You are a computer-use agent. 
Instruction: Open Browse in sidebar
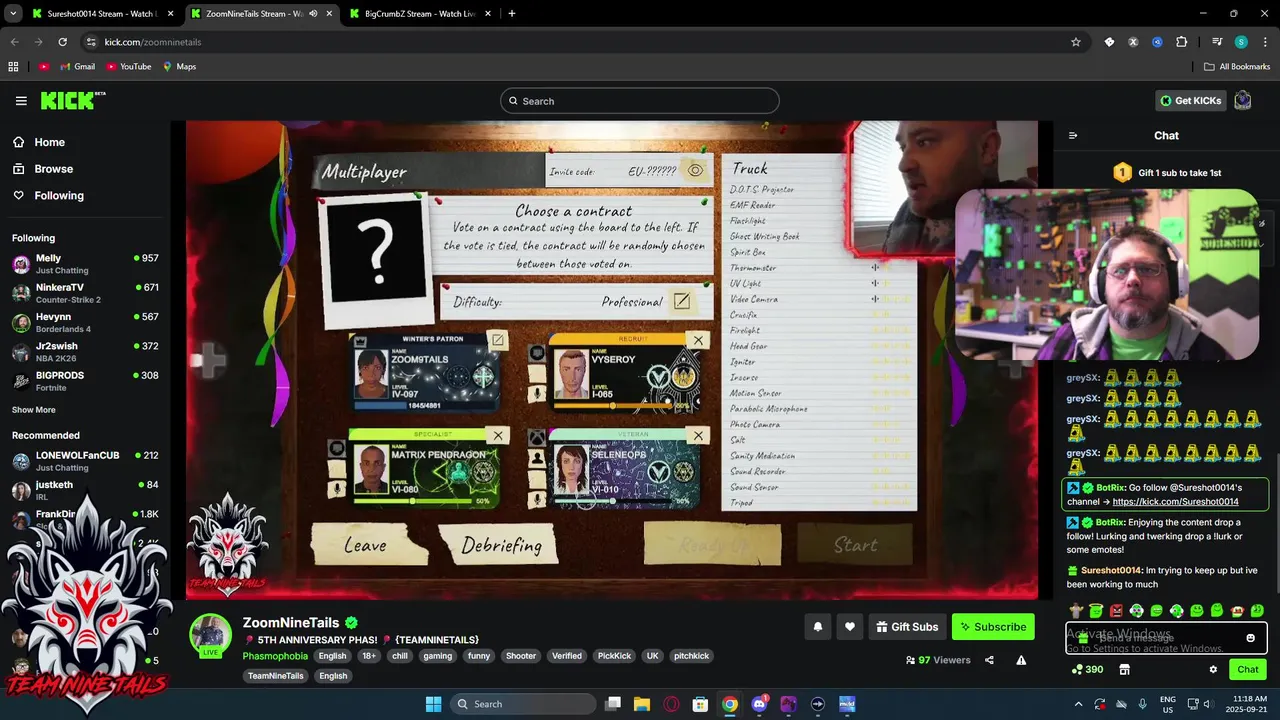point(43,169)
